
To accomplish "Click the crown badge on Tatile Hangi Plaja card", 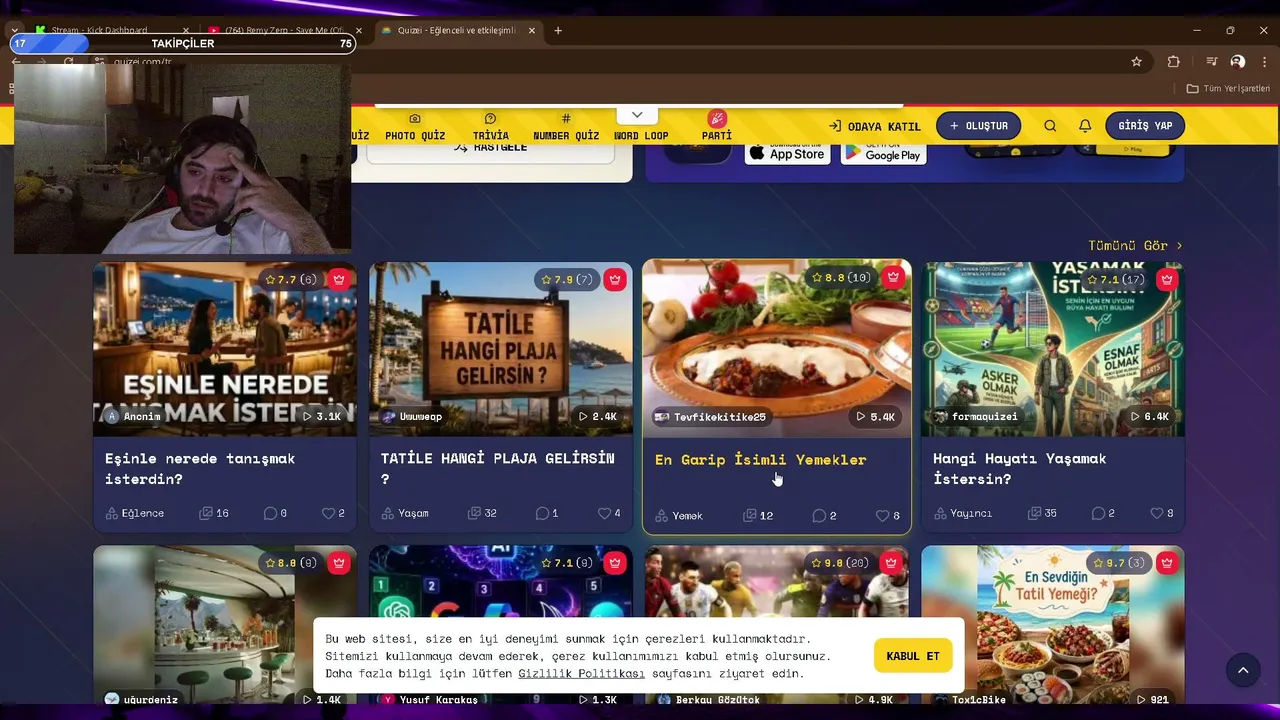I will point(615,280).
